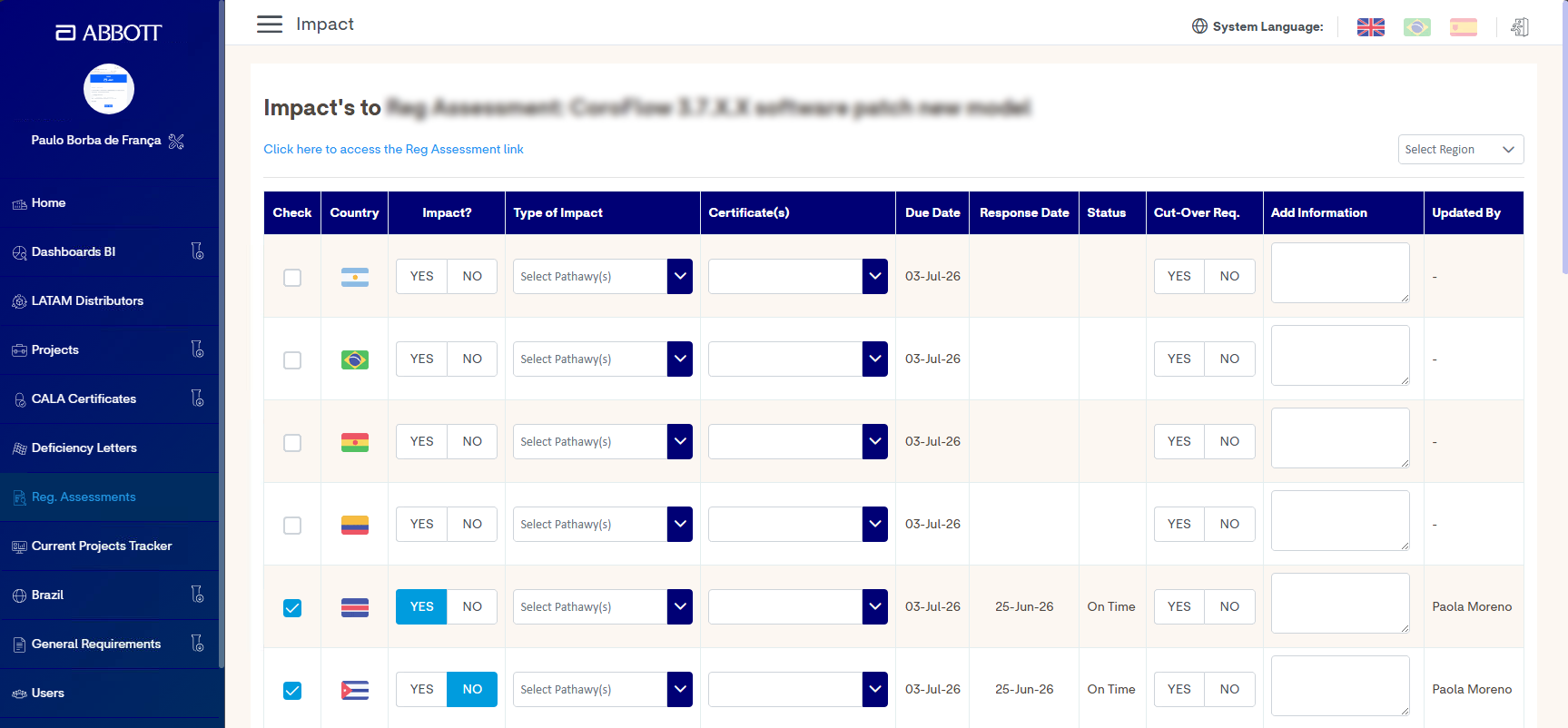Check the Argentina row checkbox
This screenshot has height=728, width=1568.
(292, 277)
